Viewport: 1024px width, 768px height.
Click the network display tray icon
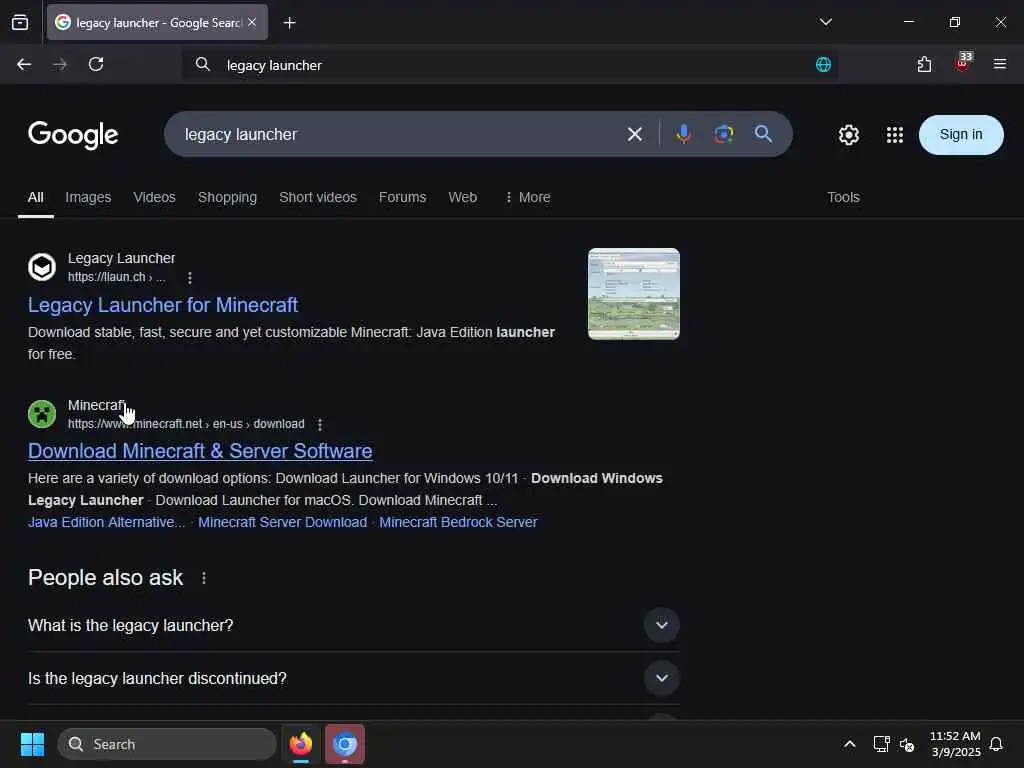click(x=881, y=744)
